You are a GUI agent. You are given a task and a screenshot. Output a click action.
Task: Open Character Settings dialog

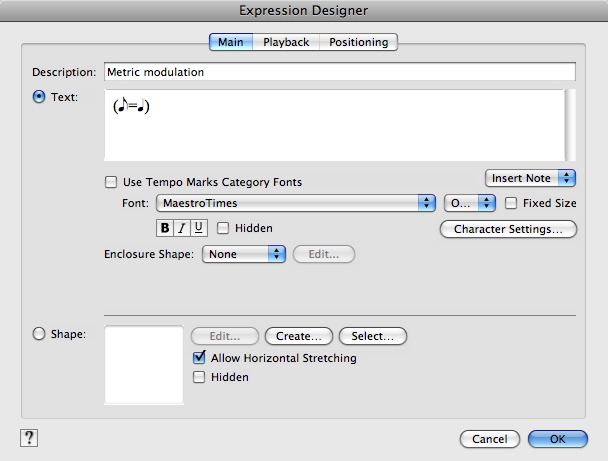point(508,229)
